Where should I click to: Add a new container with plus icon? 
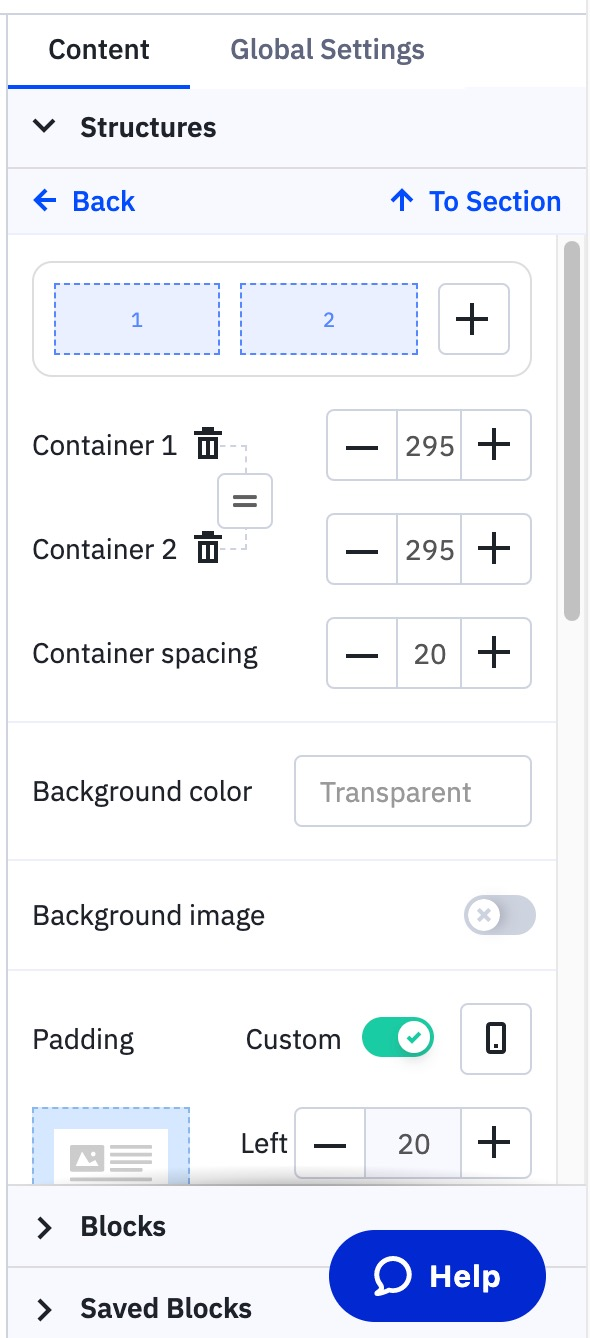pos(473,318)
